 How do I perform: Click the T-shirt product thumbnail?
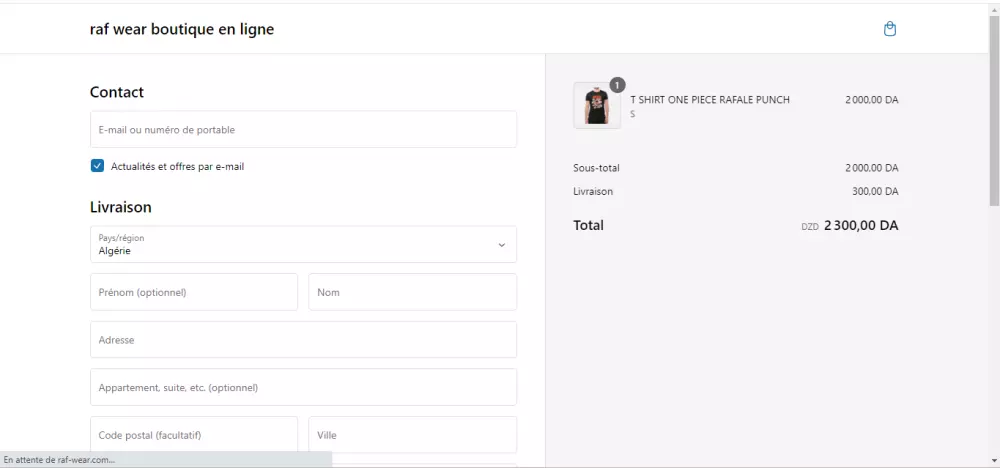coord(597,105)
